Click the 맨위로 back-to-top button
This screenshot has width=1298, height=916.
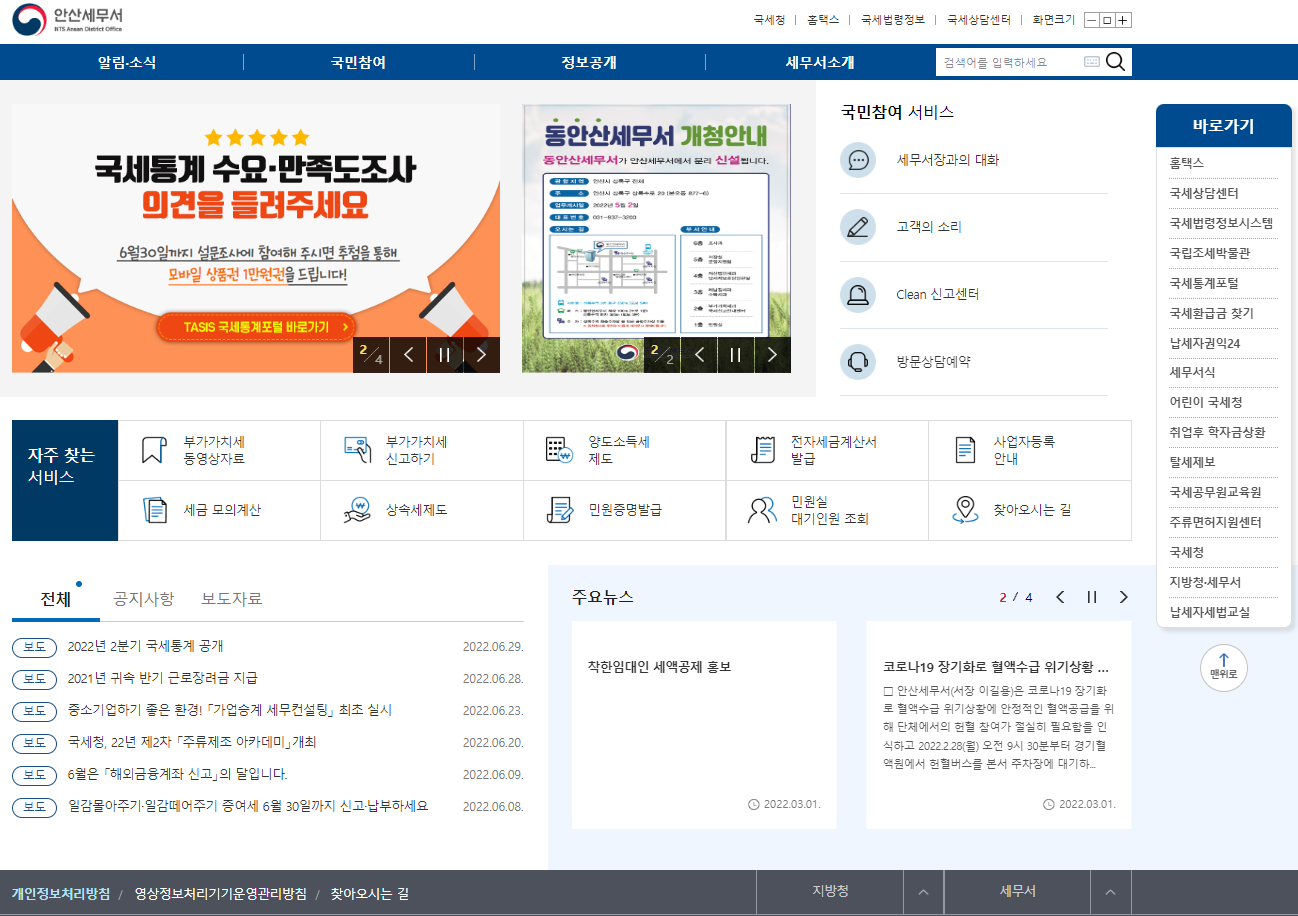tap(1224, 667)
